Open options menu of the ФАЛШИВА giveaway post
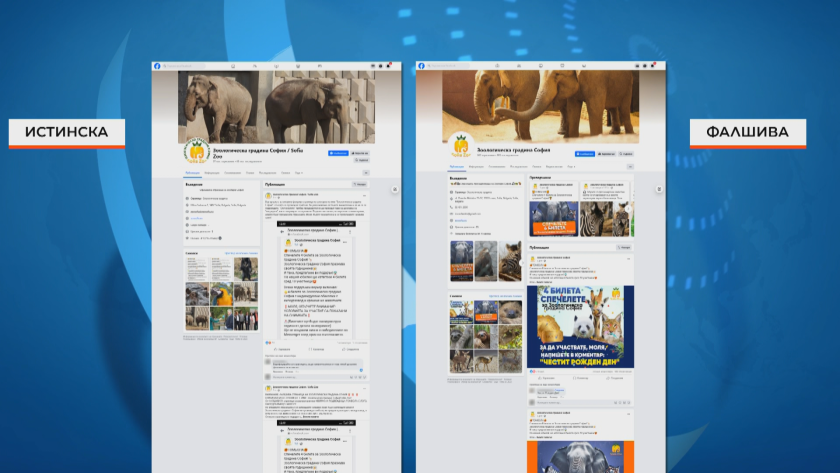Viewport: 840px width, 473px height. tap(629, 258)
